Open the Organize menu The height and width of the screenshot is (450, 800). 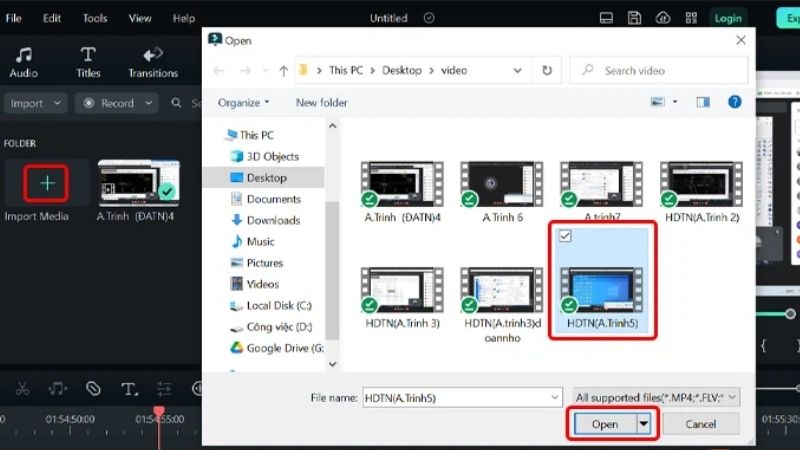(243, 103)
